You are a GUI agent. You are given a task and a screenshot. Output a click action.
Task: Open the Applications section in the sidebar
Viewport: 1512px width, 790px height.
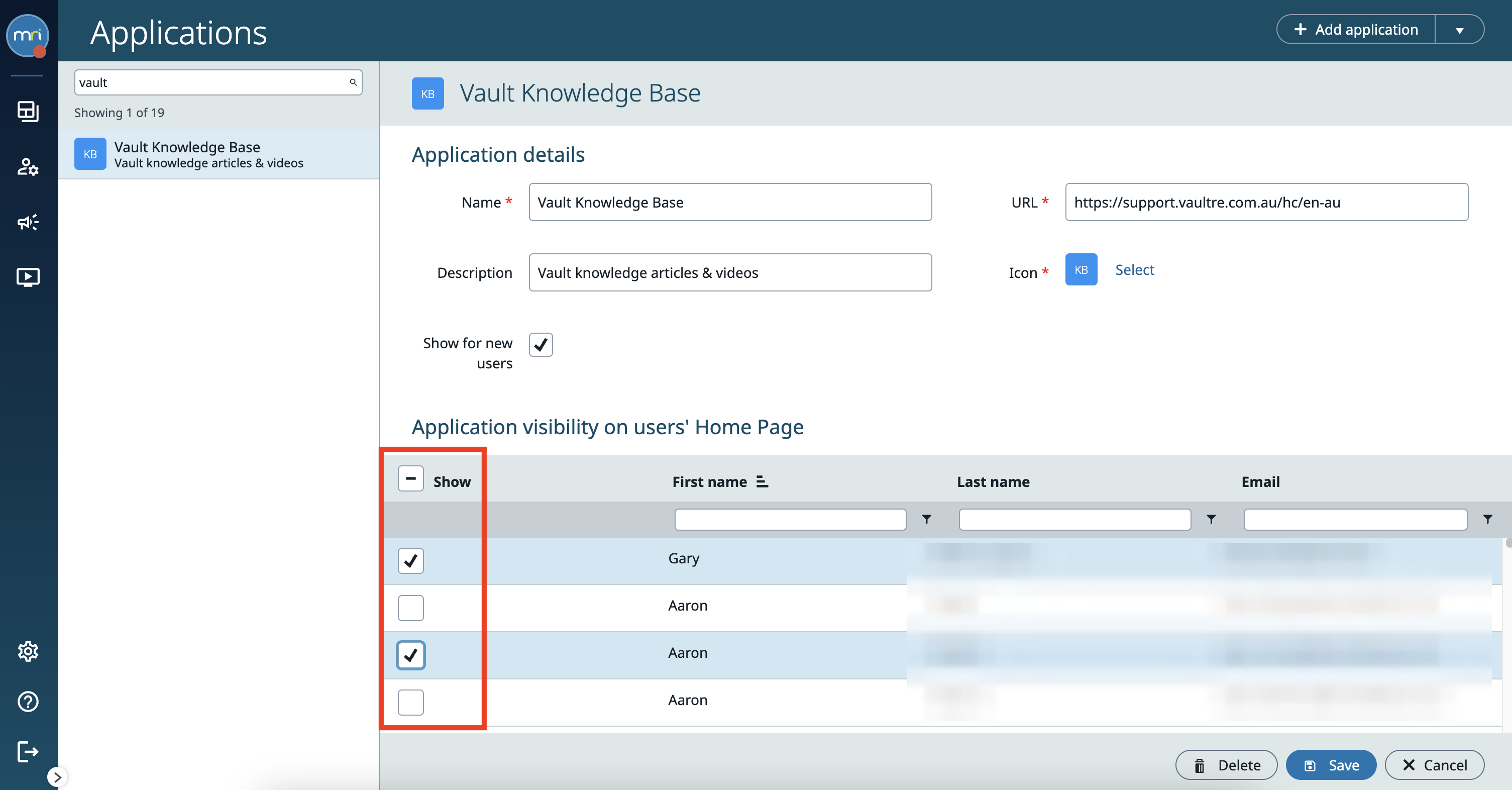[28, 112]
